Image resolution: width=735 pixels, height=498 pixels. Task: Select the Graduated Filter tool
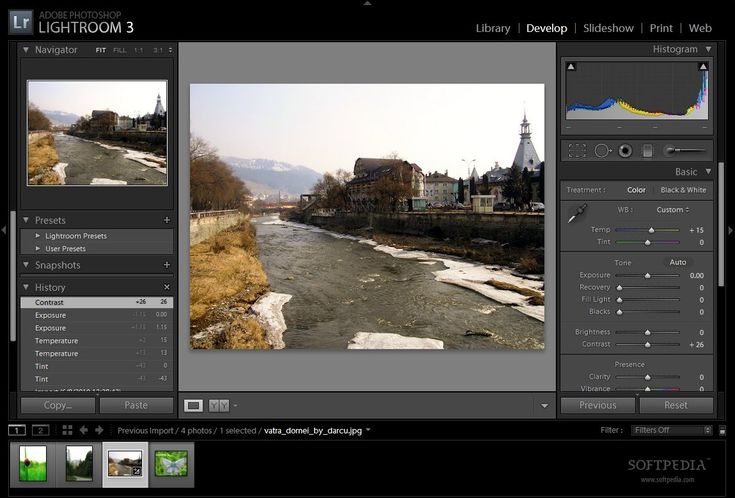tap(647, 151)
